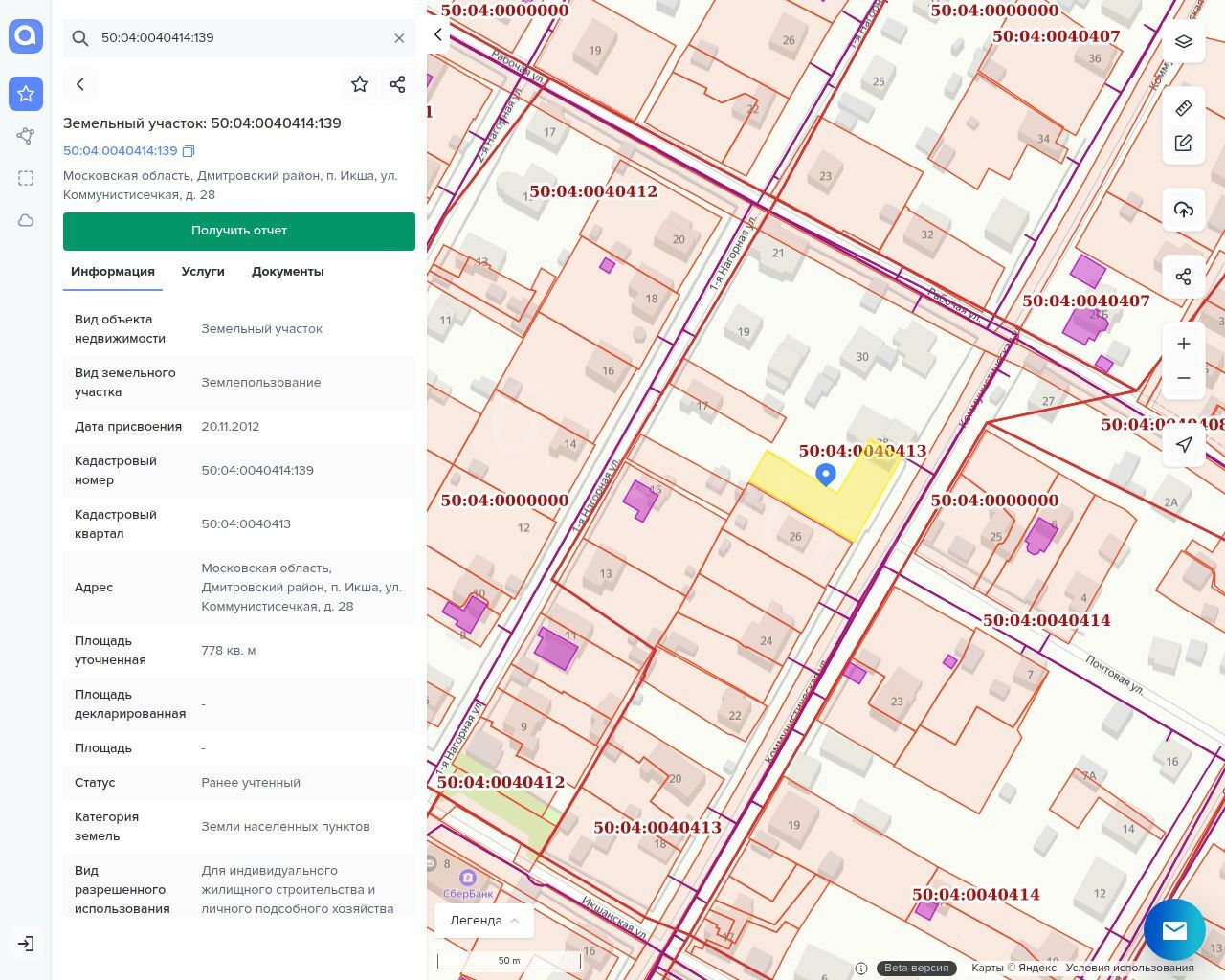Clear the cadastral number search field
This screenshot has width=1225, height=980.
399,38
